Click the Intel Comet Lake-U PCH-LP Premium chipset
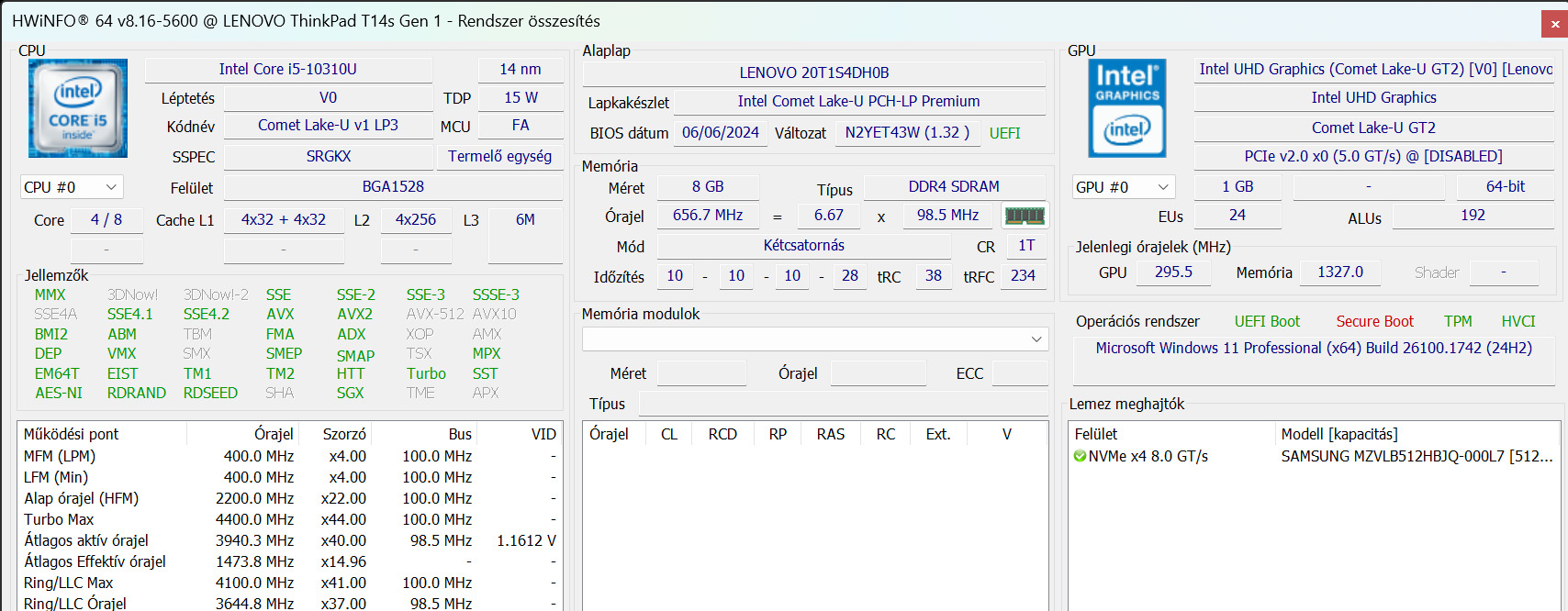Viewport: 1568px width, 611px height. coord(858,101)
